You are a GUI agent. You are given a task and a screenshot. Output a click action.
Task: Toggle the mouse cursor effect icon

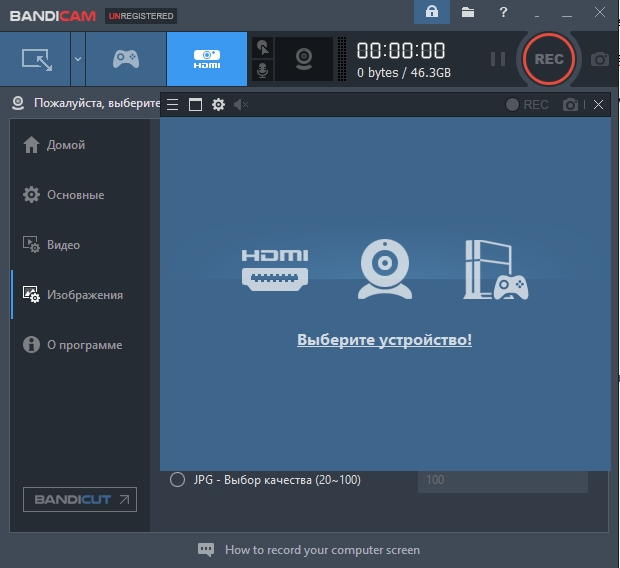coord(263,48)
